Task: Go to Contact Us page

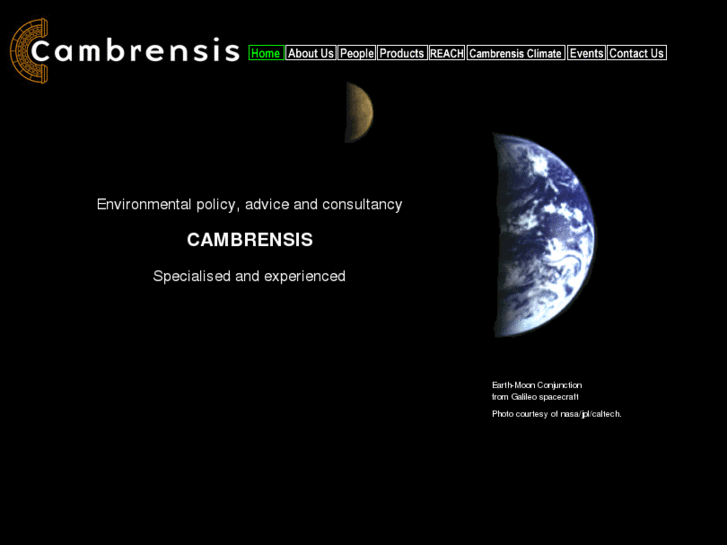Action: [x=637, y=53]
